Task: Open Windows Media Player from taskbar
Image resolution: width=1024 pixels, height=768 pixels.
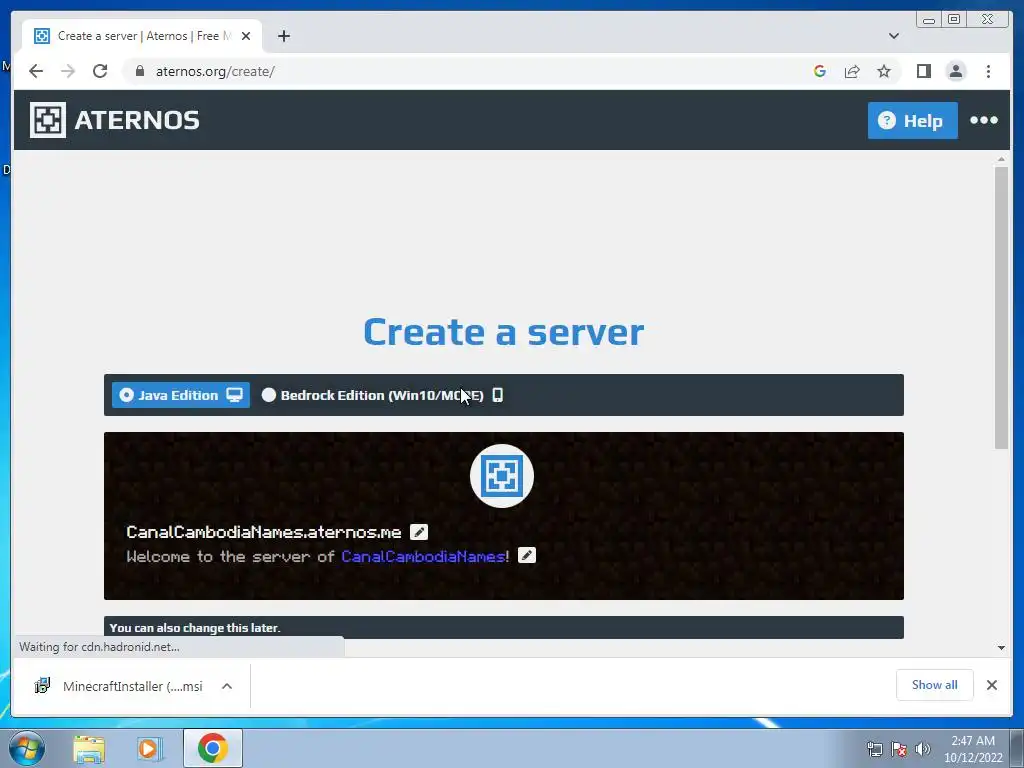Action: [150, 749]
